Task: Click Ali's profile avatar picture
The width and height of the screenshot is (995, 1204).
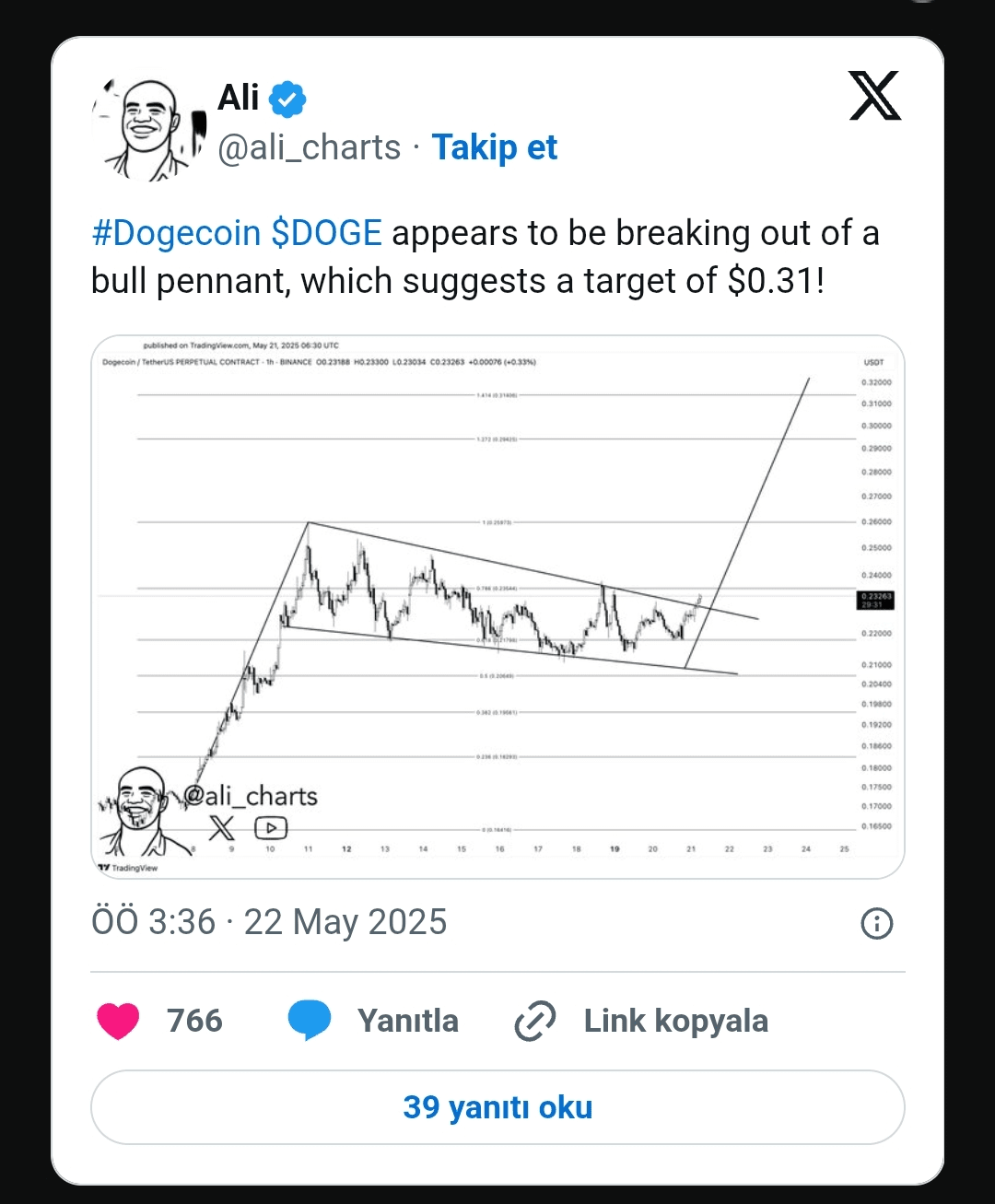Action: tap(148, 128)
